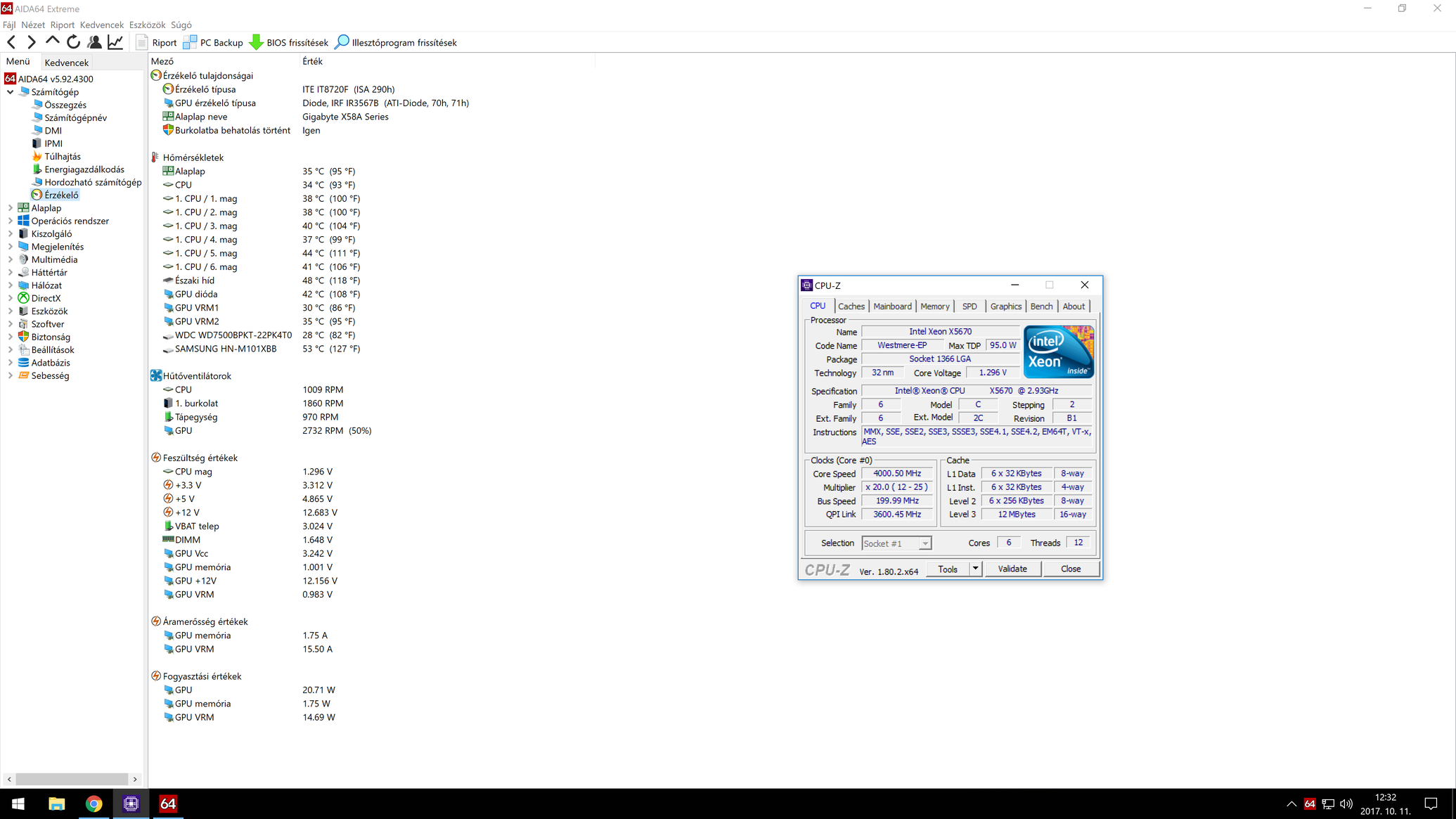Switch to the Kedvencek sidebar tab

pos(67,63)
